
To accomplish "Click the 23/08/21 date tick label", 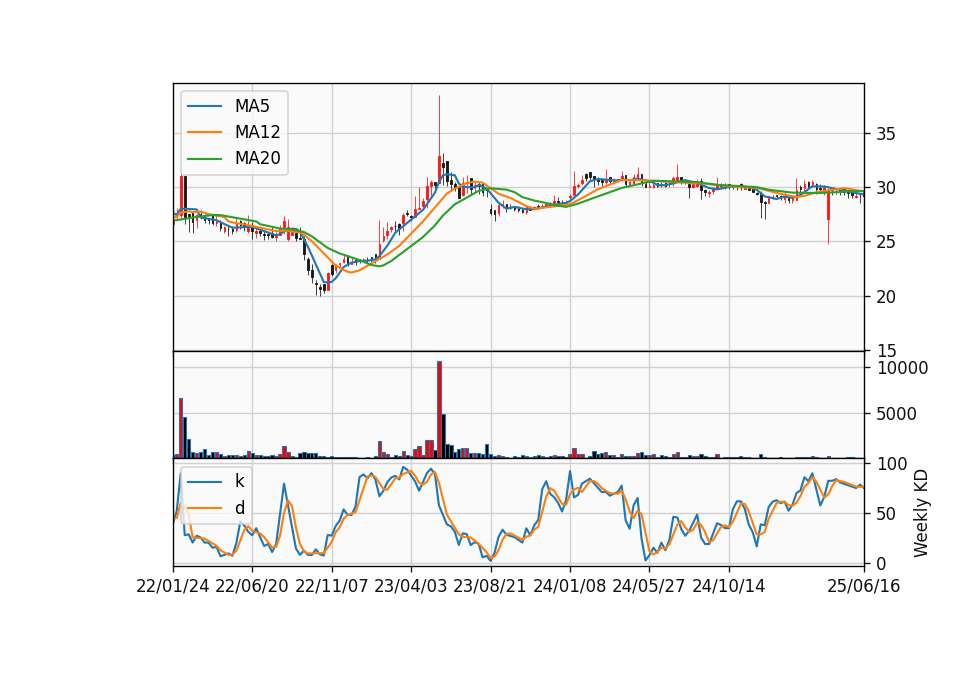I will (x=490, y=586).
